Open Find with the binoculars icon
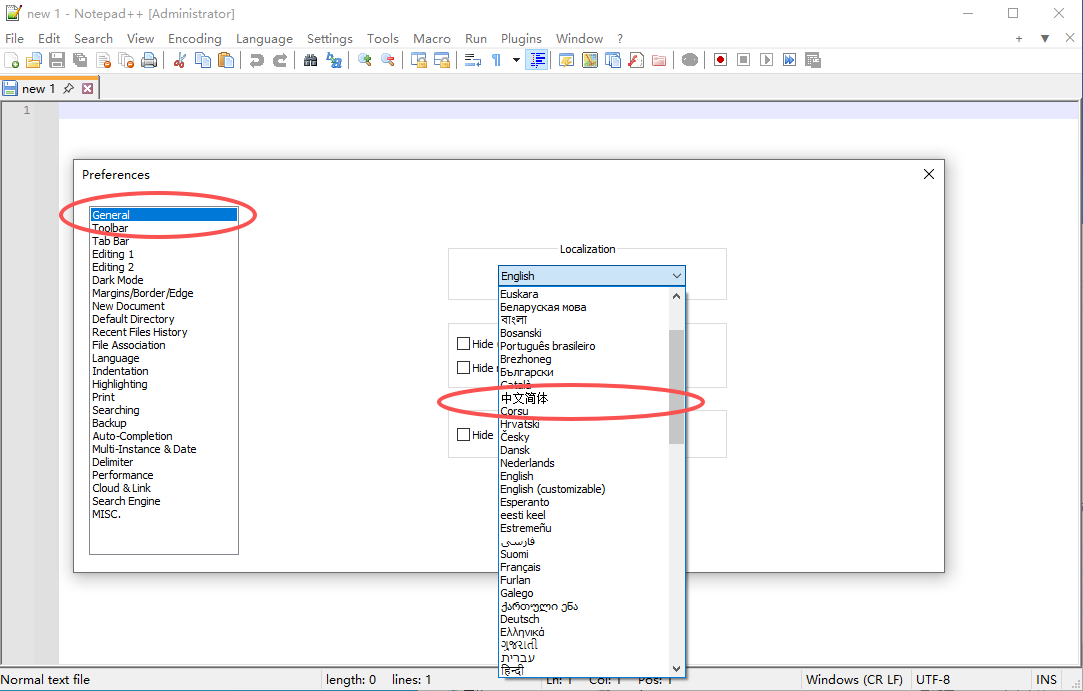Viewport: 1083px width, 691px height. click(310, 60)
